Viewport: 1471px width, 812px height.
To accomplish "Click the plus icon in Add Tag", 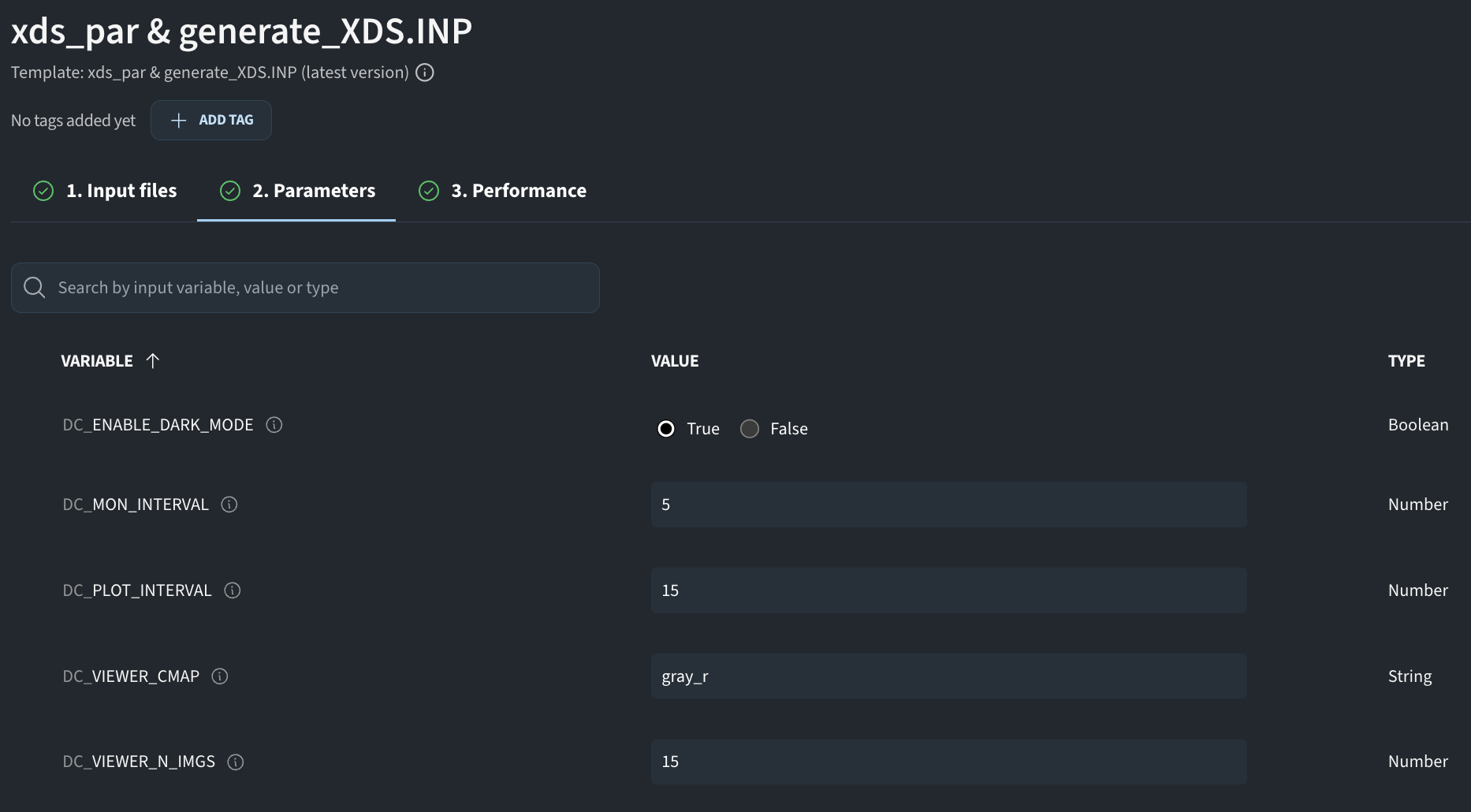I will tap(179, 121).
